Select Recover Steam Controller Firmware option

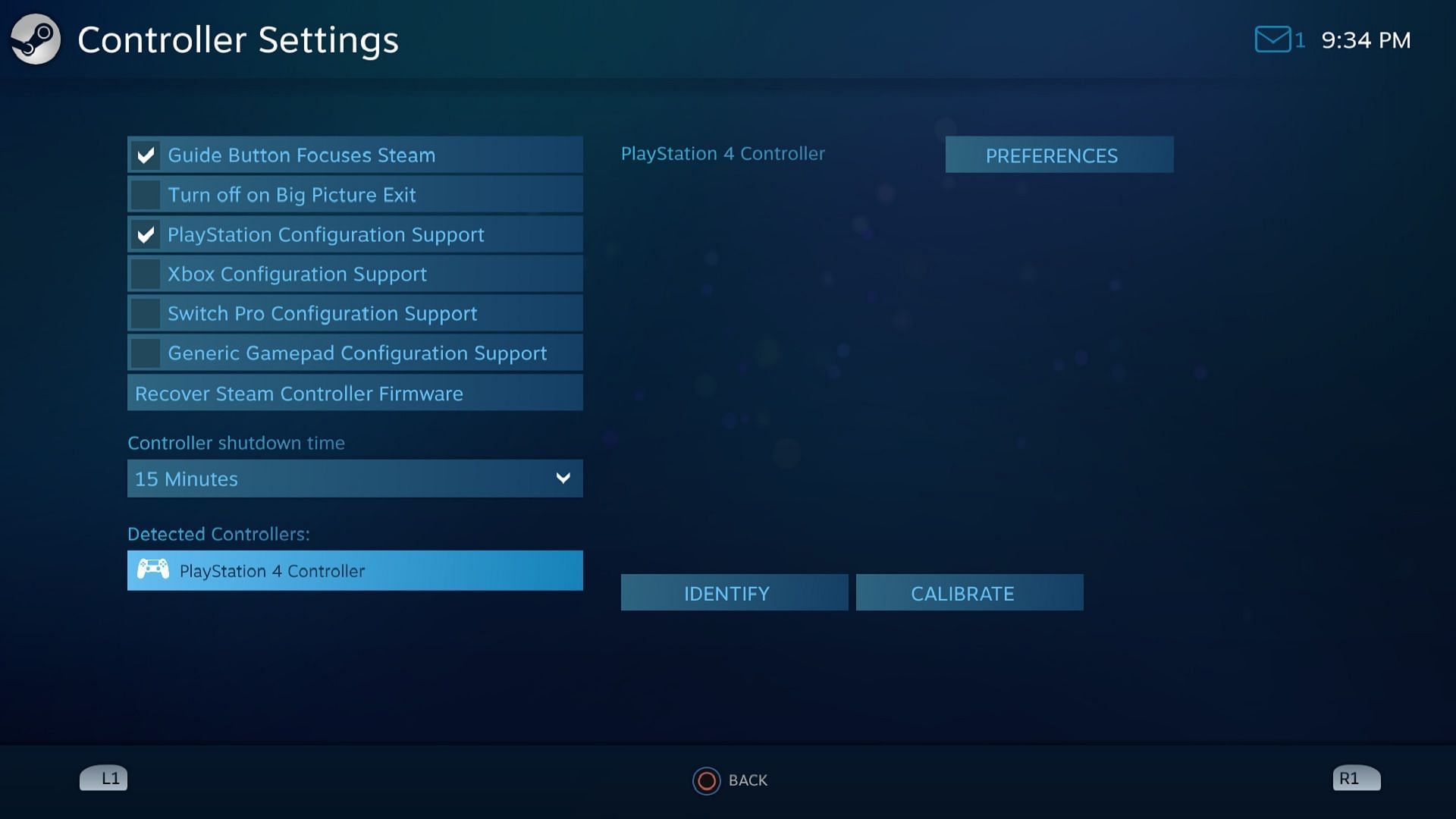(354, 393)
